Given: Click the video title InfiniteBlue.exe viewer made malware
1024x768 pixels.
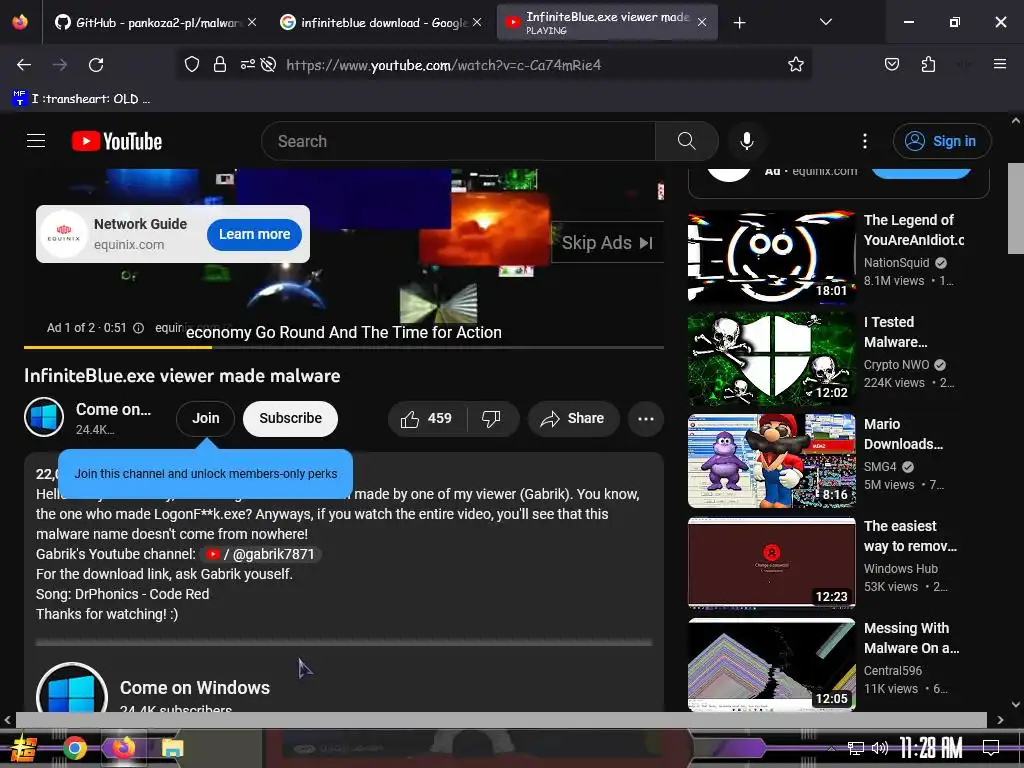Looking at the screenshot, I should 182,376.
